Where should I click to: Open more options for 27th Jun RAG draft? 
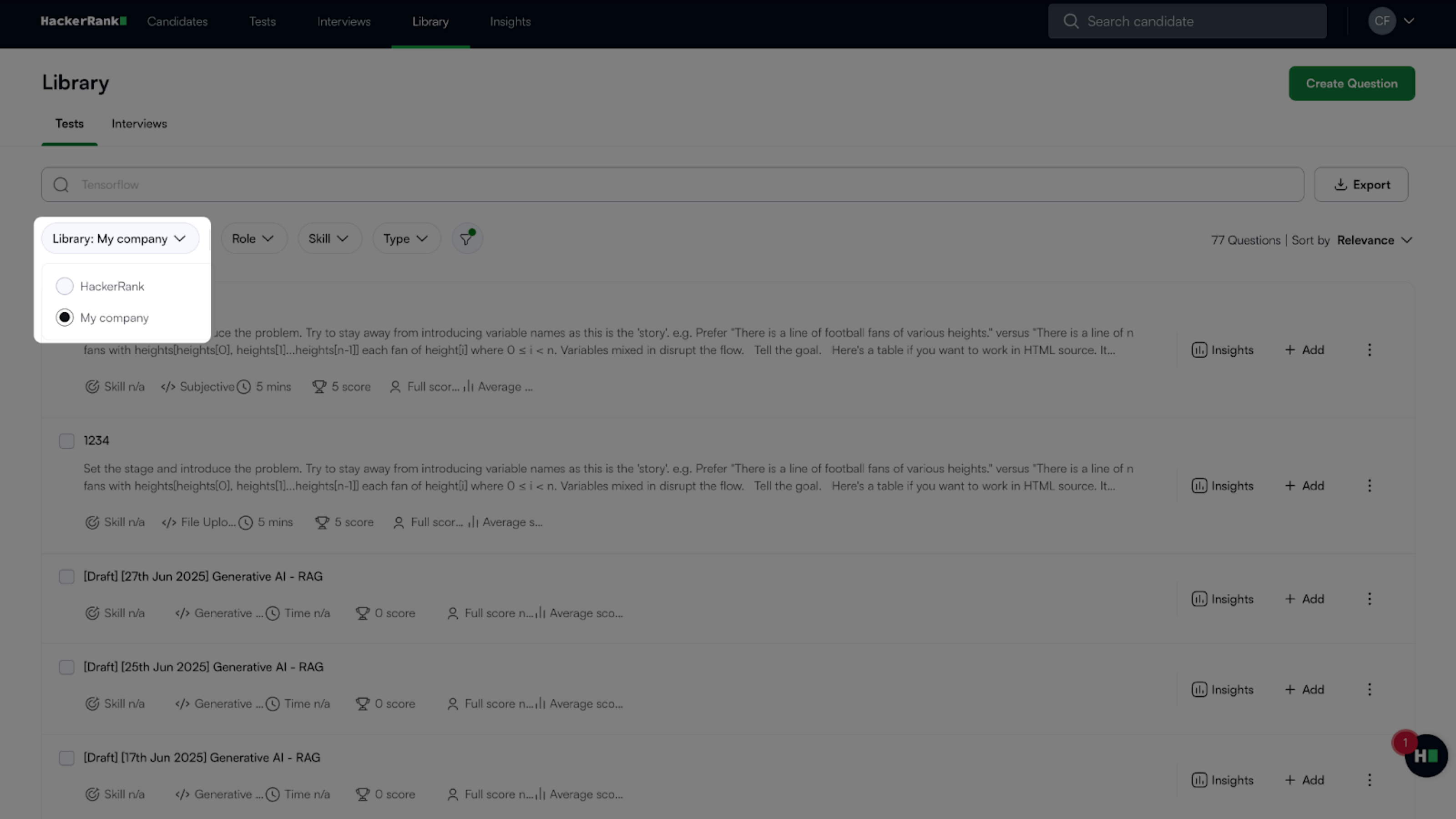pos(1369,599)
